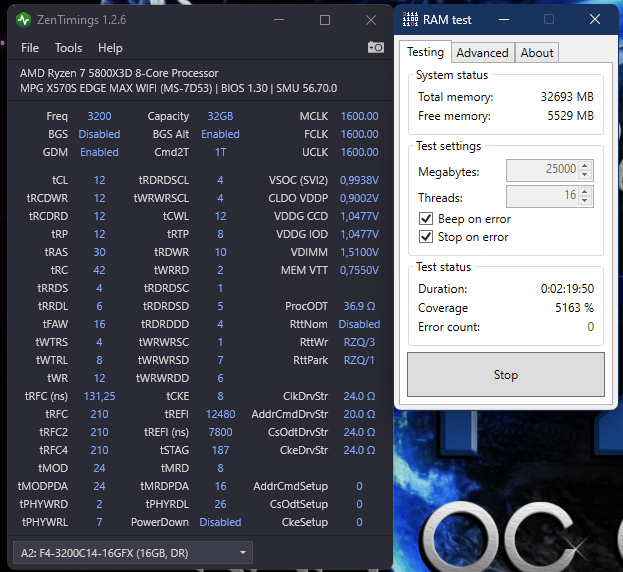
Task: Click the tRC value 42
Action: pyautogui.click(x=99, y=270)
